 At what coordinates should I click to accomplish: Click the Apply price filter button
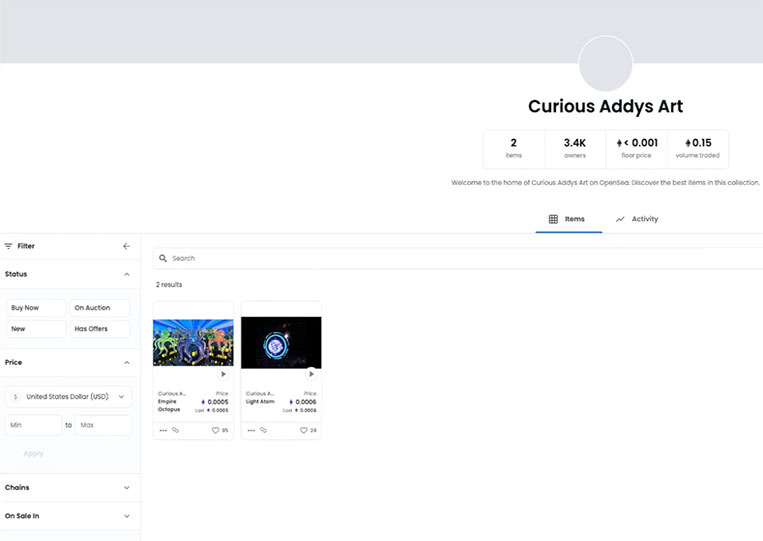34,453
